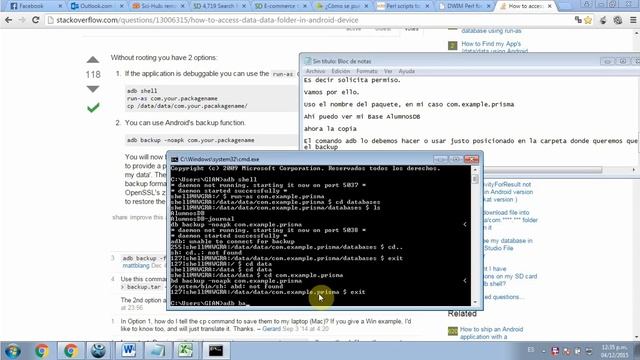This screenshot has width=640, height=360.
Task: Switch to the Sci-Hub tab
Action: coord(158,6)
